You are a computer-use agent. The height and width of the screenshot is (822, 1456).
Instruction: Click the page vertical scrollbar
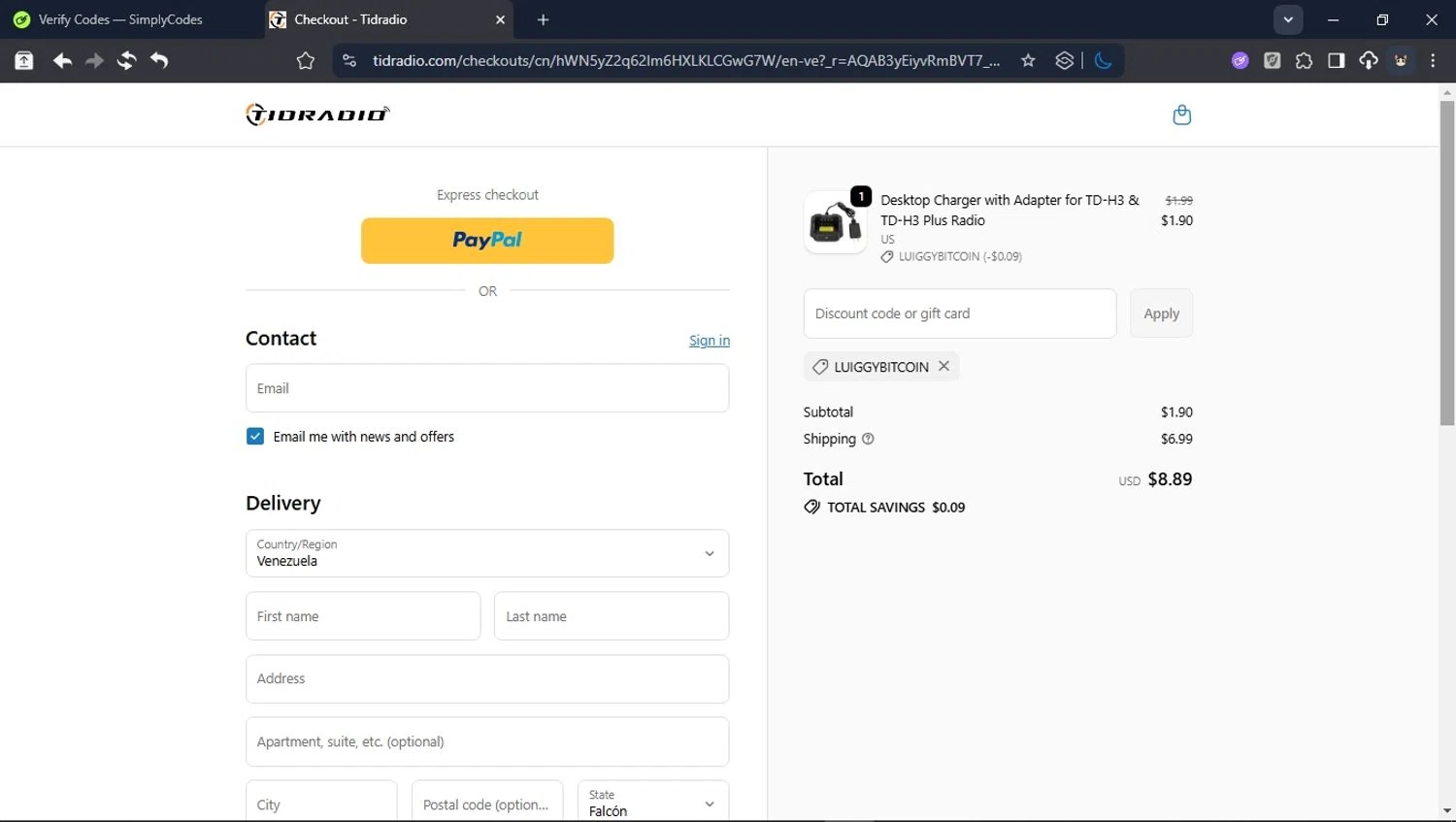point(1447,262)
